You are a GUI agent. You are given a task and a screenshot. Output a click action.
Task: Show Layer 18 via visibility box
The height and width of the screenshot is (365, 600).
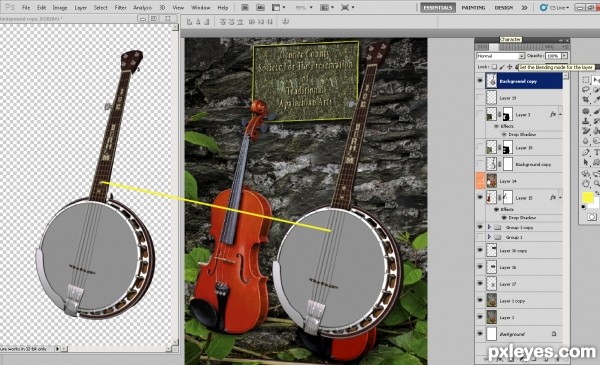pyautogui.click(x=480, y=148)
